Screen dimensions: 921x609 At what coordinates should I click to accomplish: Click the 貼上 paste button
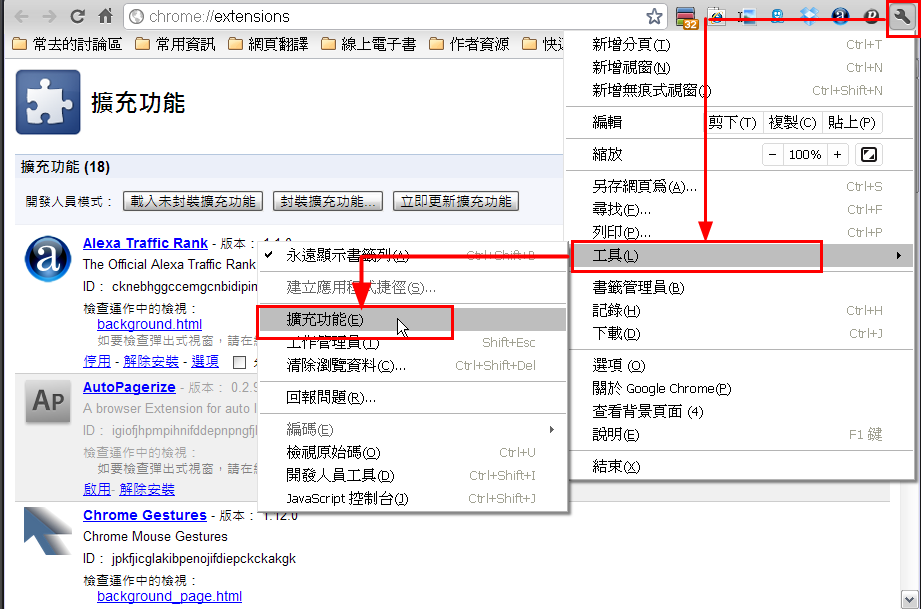click(852, 122)
